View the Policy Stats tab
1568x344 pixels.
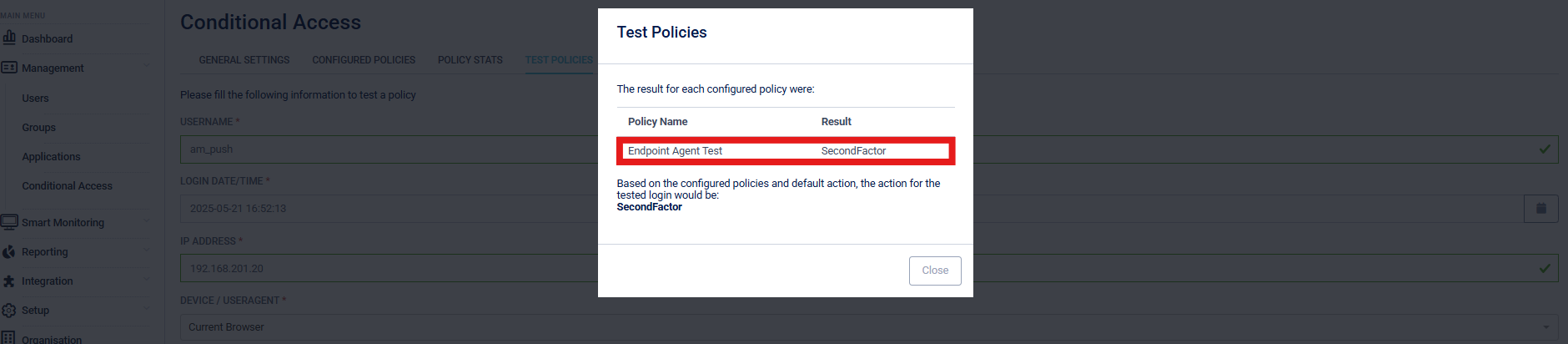pos(470,60)
